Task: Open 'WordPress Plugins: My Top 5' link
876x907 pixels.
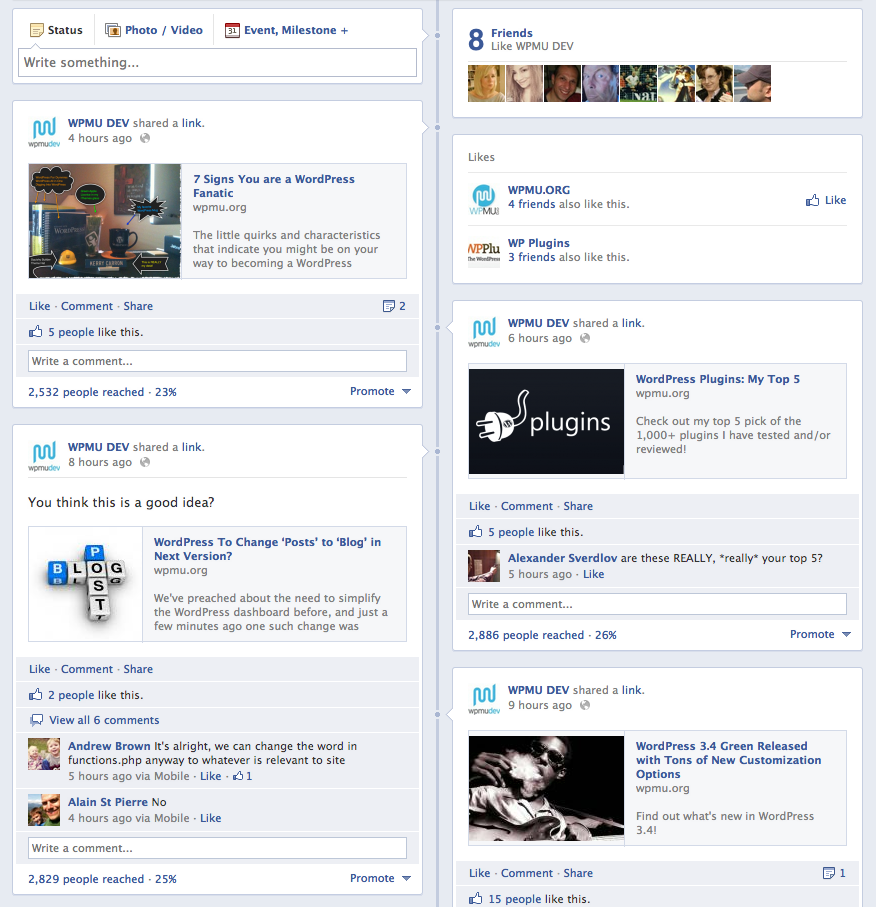Action: [x=717, y=379]
